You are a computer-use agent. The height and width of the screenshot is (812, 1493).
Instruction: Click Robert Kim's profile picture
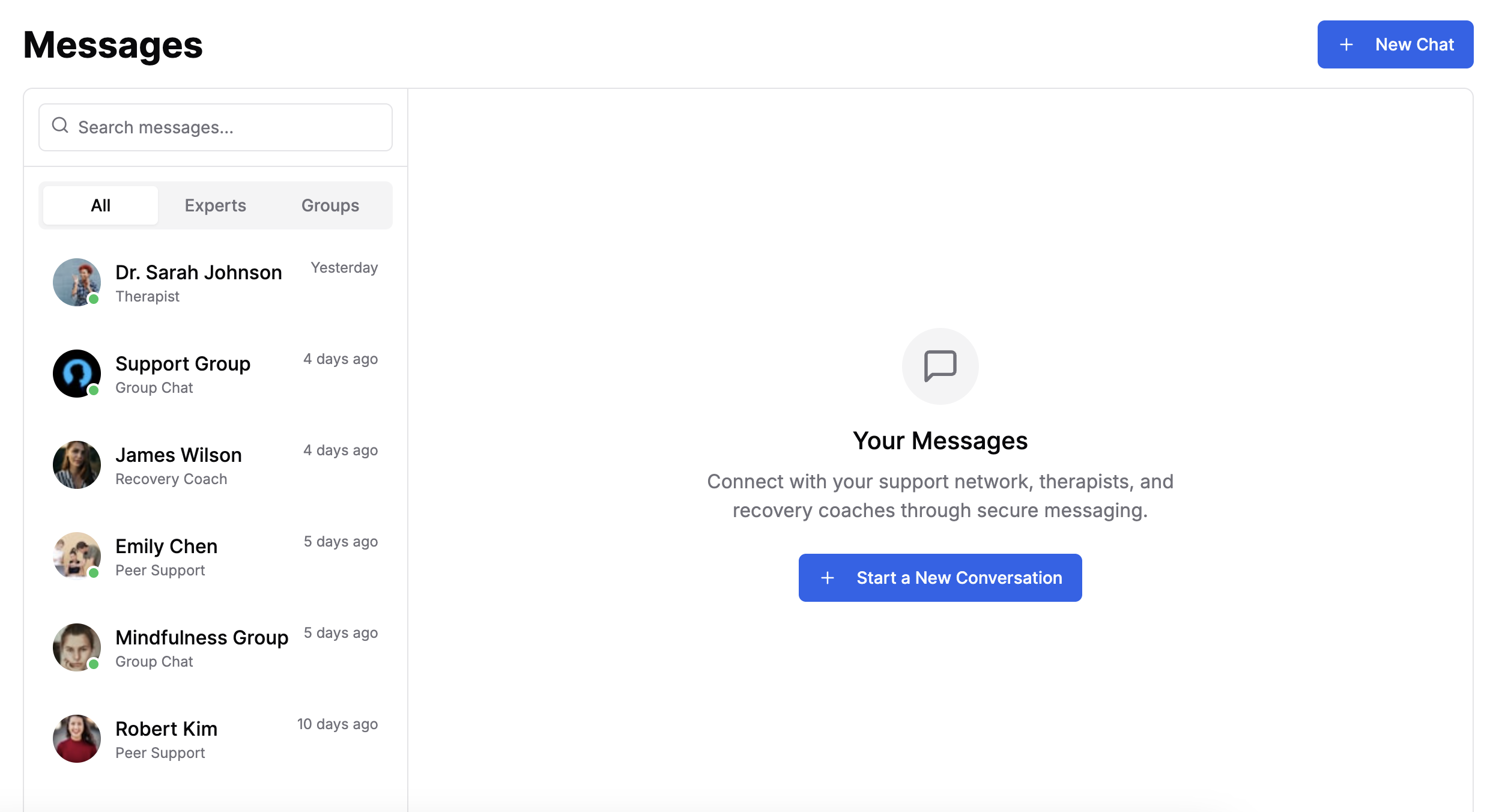pyautogui.click(x=77, y=739)
